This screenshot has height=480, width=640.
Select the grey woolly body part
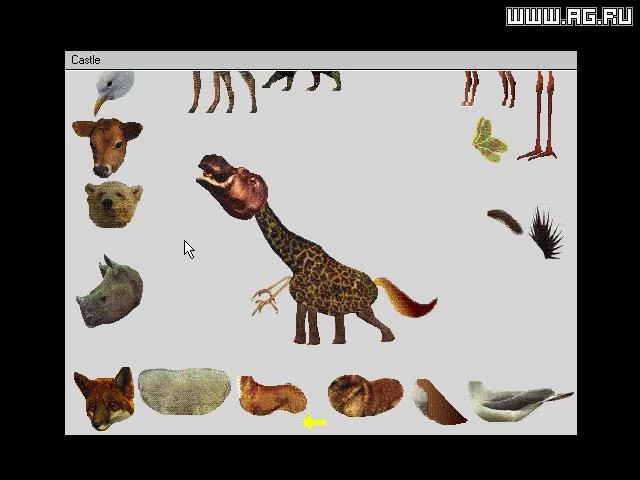tap(184, 391)
